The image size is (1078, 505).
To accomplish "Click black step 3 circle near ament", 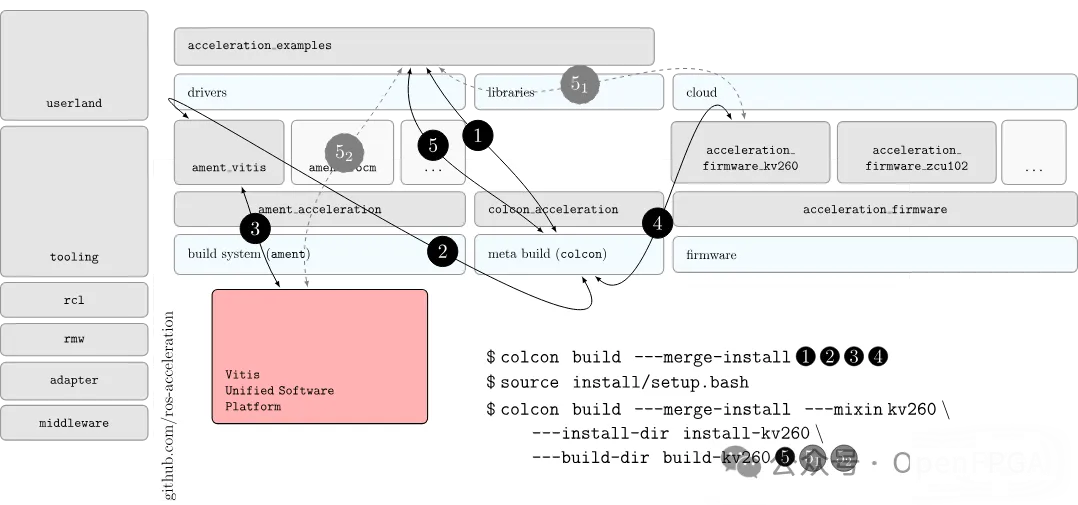I will tap(255, 229).
